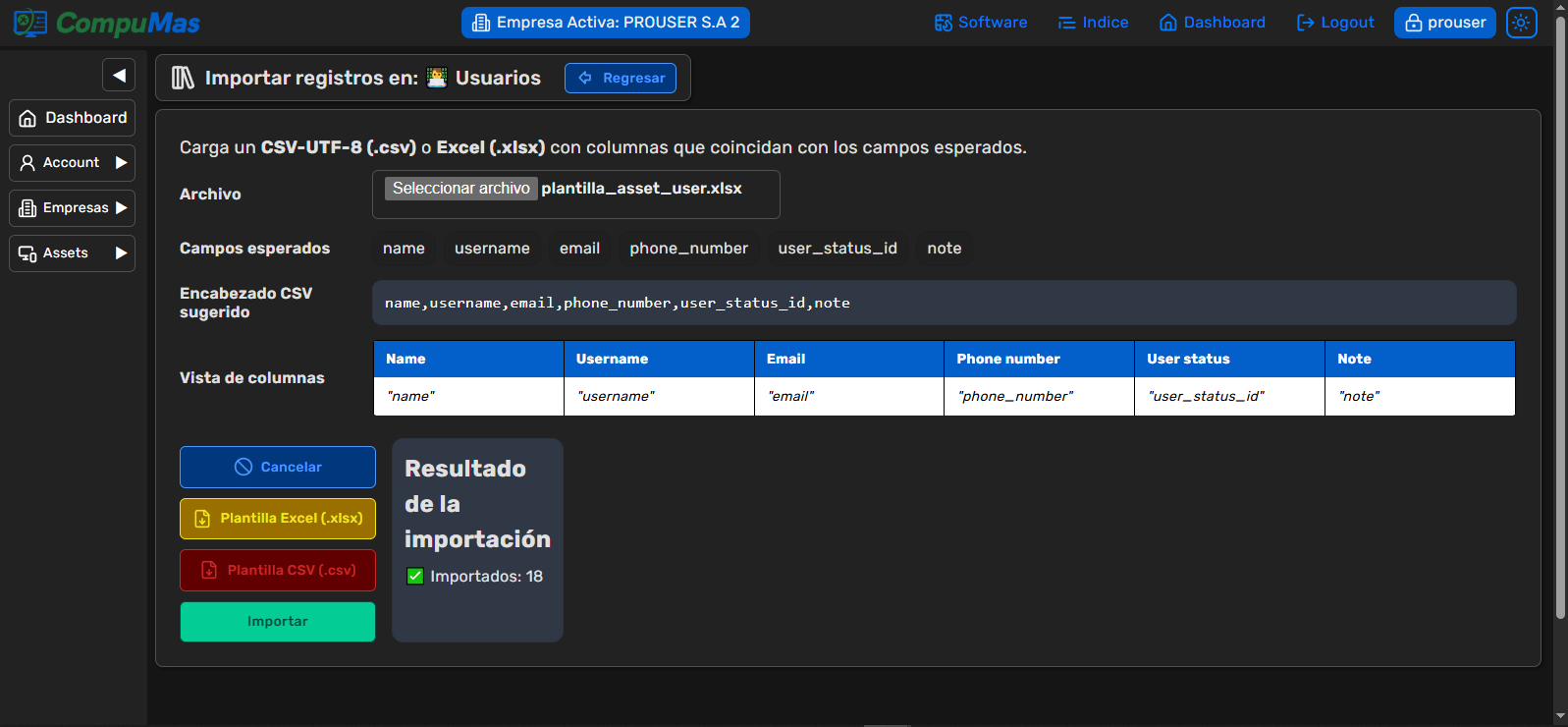The width and height of the screenshot is (1568, 727).
Task: Go to Indice in the top bar
Action: tap(1093, 23)
